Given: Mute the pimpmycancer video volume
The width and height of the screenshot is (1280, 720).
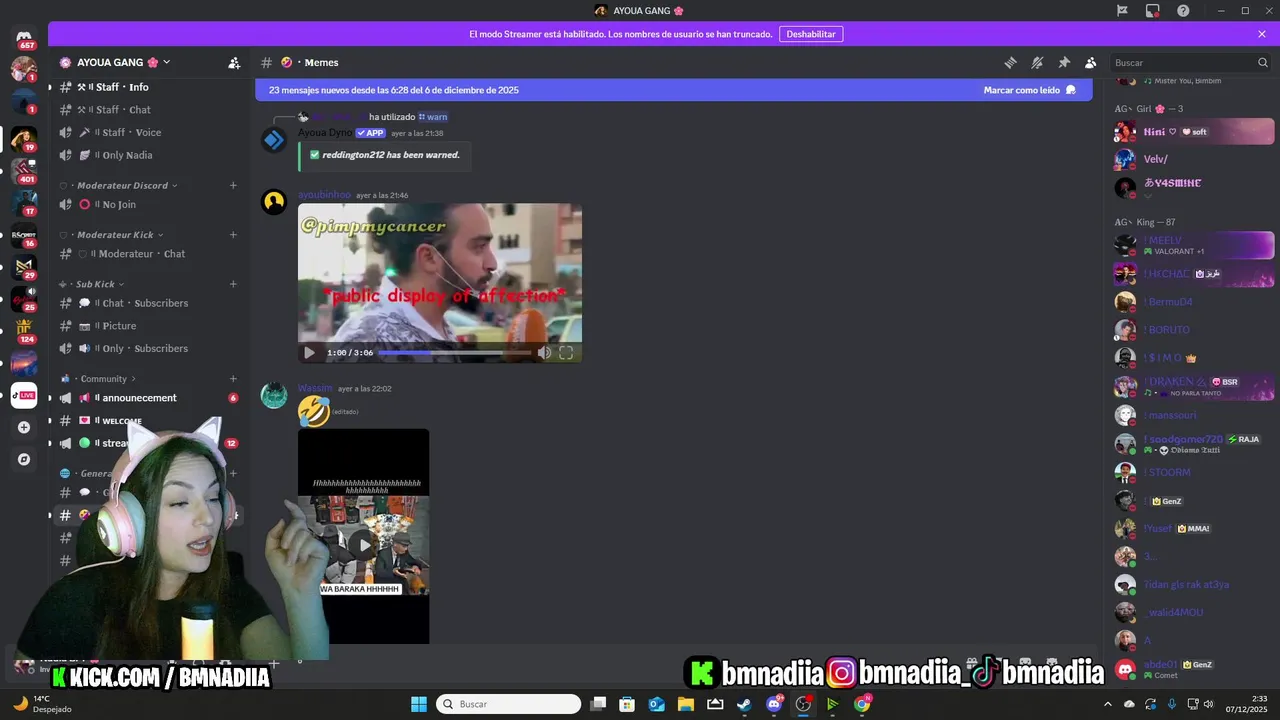Looking at the screenshot, I should click(544, 352).
